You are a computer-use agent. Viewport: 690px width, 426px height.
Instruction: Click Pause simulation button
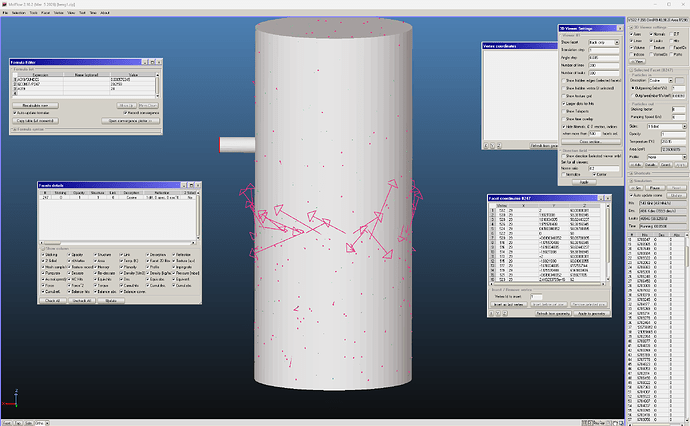tap(655, 188)
